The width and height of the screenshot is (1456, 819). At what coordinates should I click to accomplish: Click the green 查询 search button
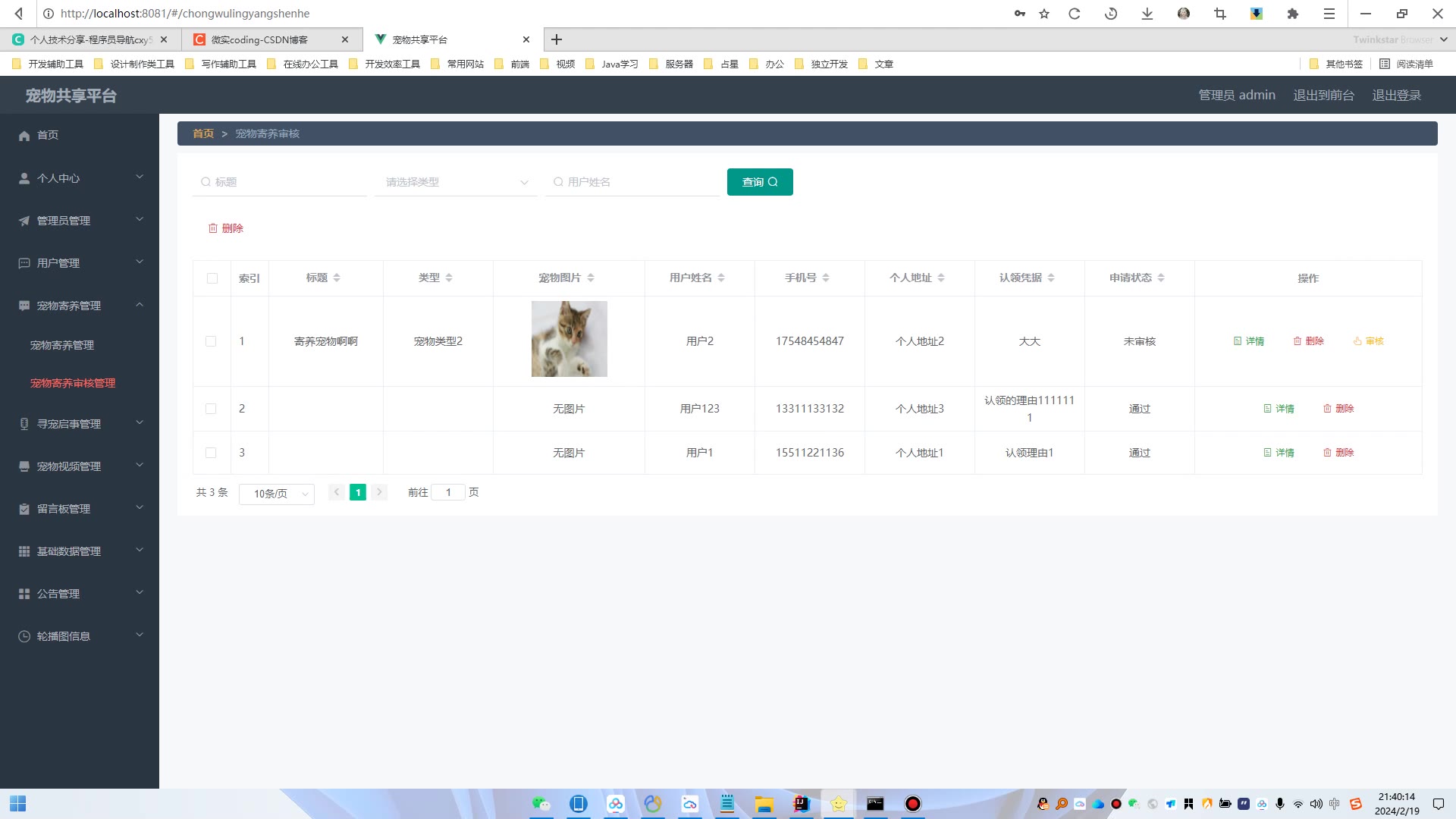point(760,182)
